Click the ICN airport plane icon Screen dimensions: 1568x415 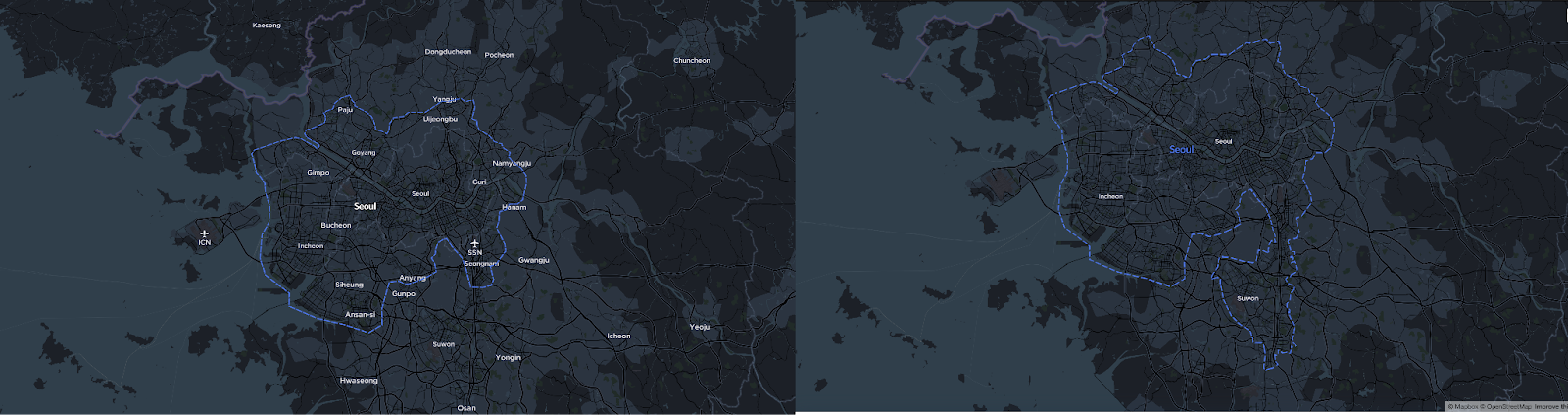point(204,233)
